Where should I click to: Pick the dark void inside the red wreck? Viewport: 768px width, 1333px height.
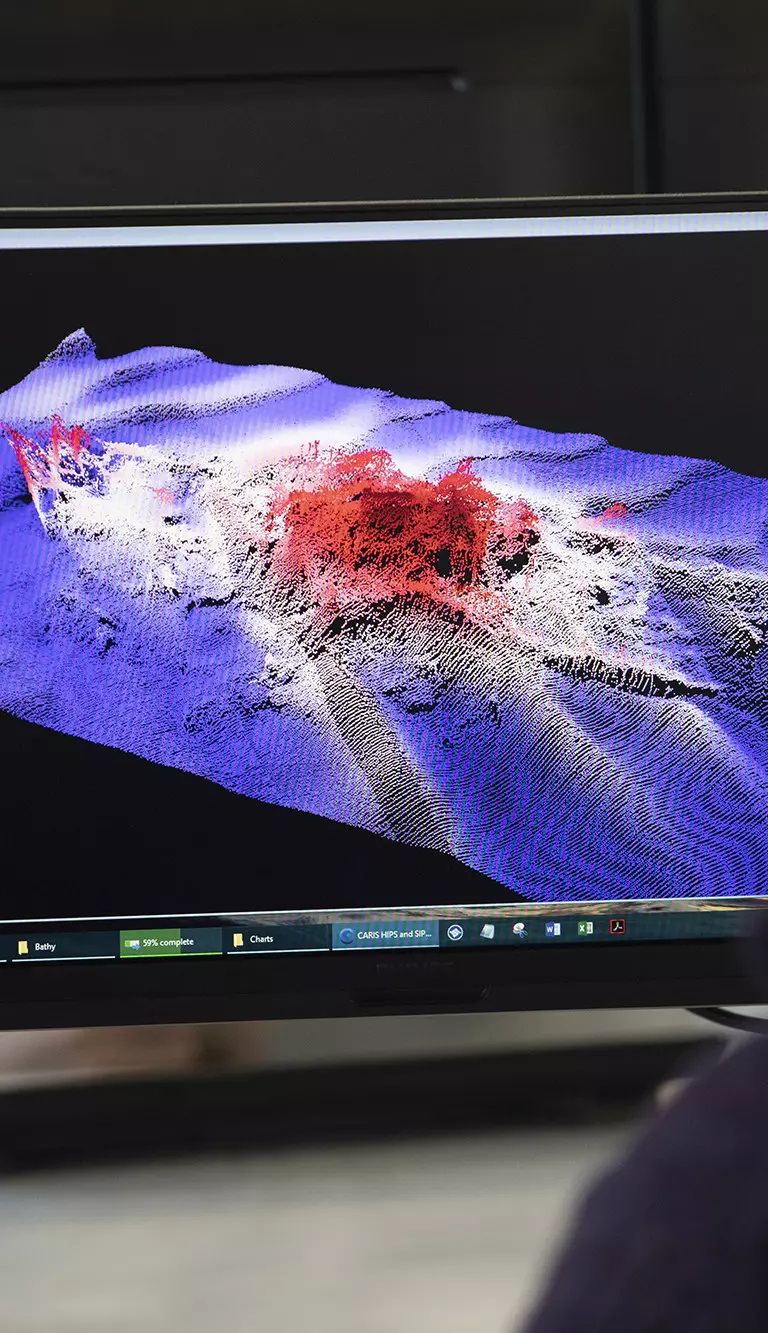442,562
